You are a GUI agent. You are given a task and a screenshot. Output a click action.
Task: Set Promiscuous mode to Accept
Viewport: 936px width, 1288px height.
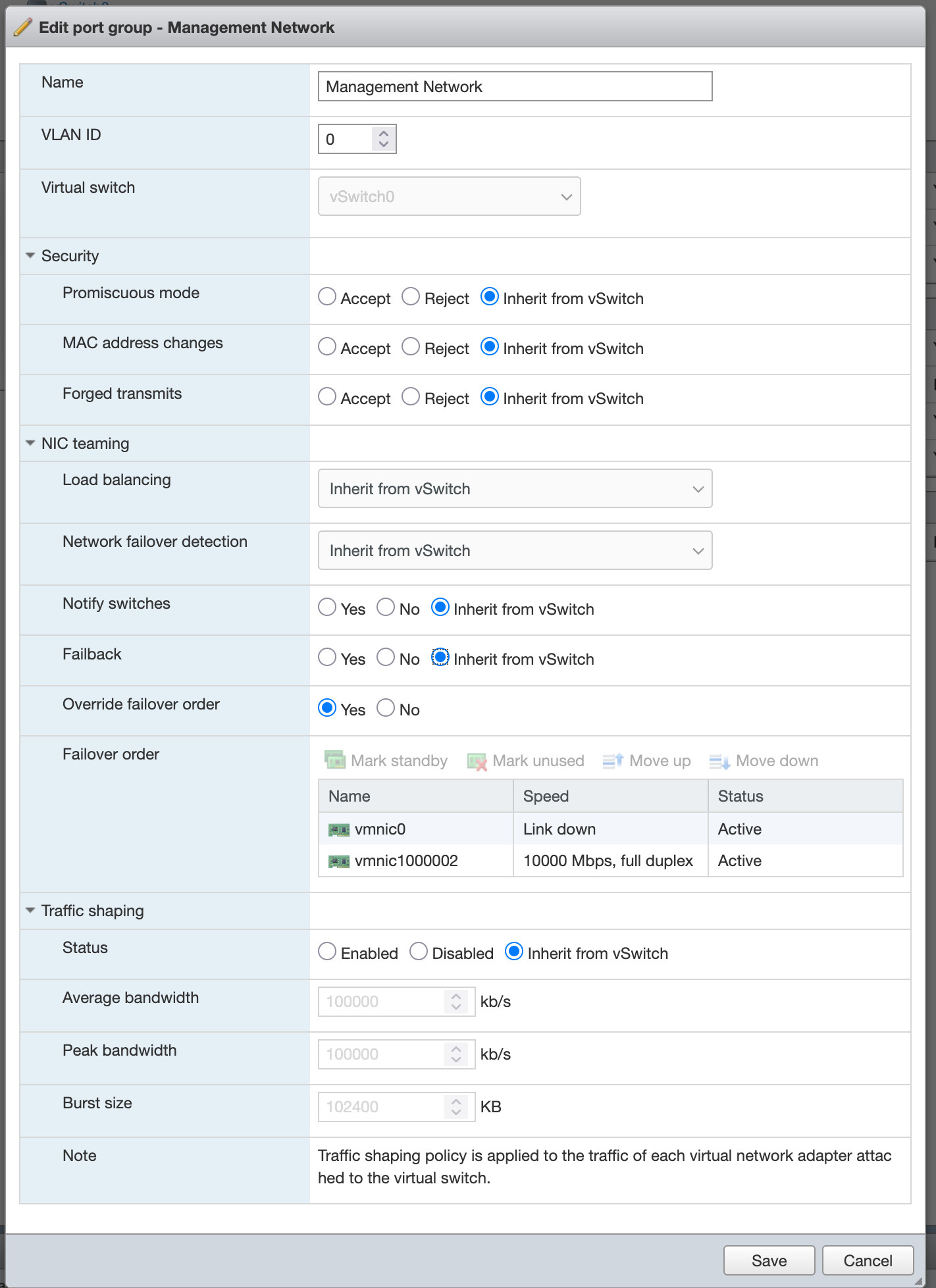[x=327, y=297]
